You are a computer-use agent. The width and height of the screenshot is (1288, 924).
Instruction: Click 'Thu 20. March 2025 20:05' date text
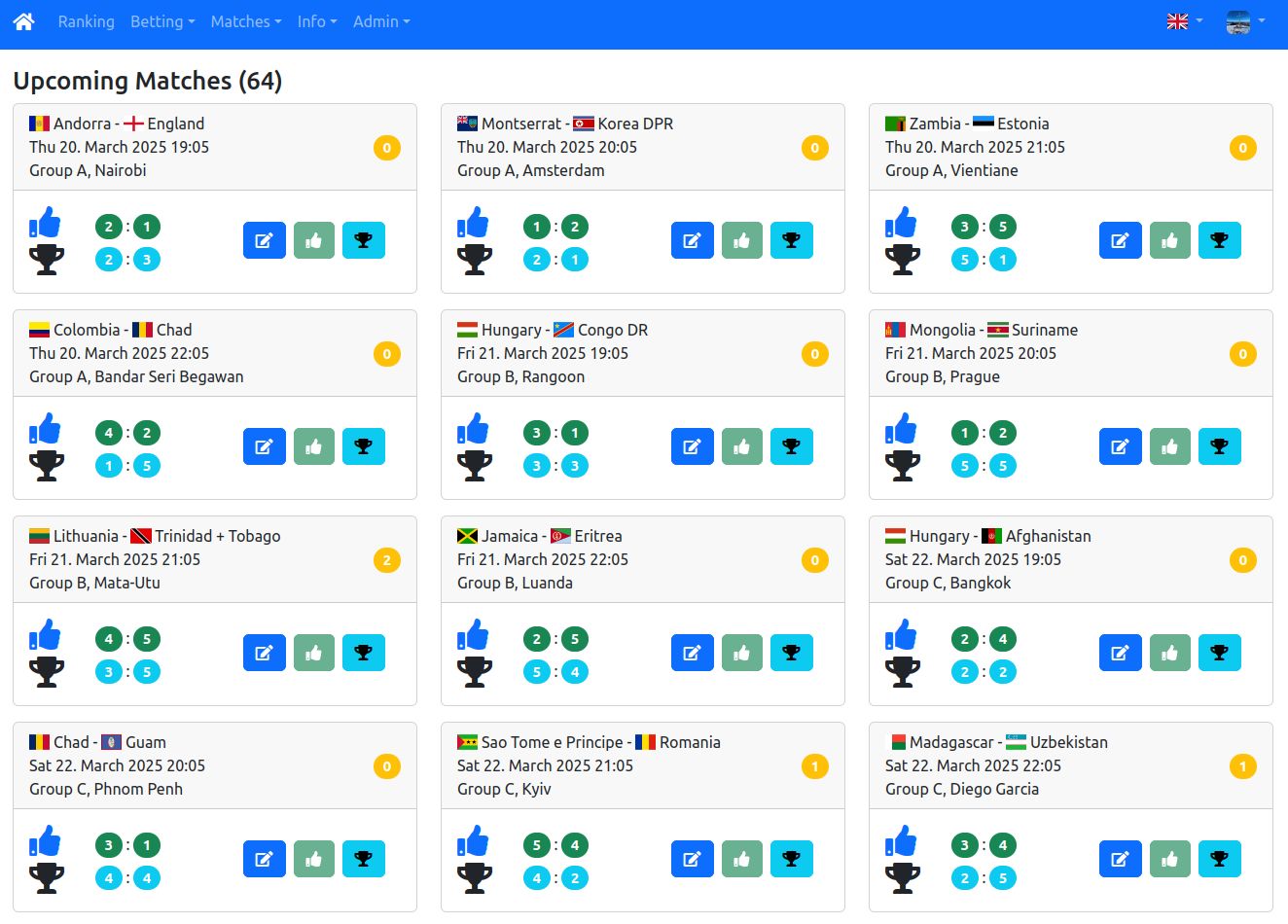(547, 147)
